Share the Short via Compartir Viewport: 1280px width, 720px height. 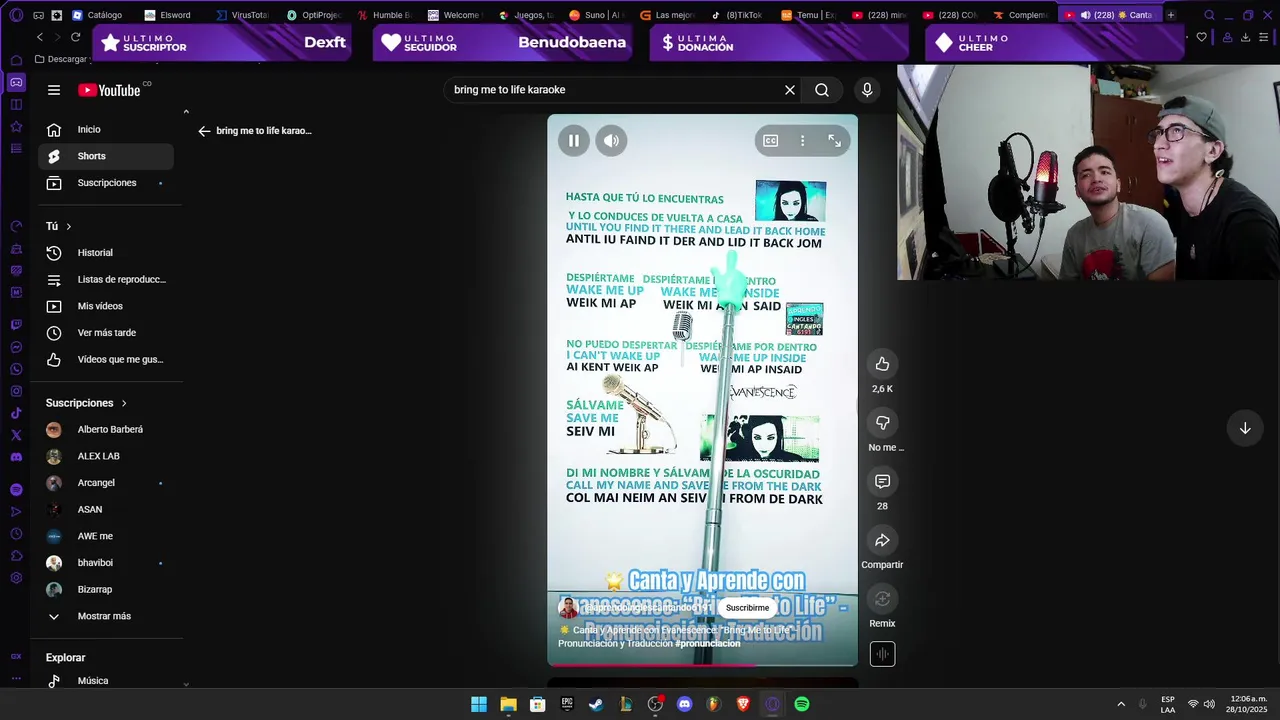point(882,541)
